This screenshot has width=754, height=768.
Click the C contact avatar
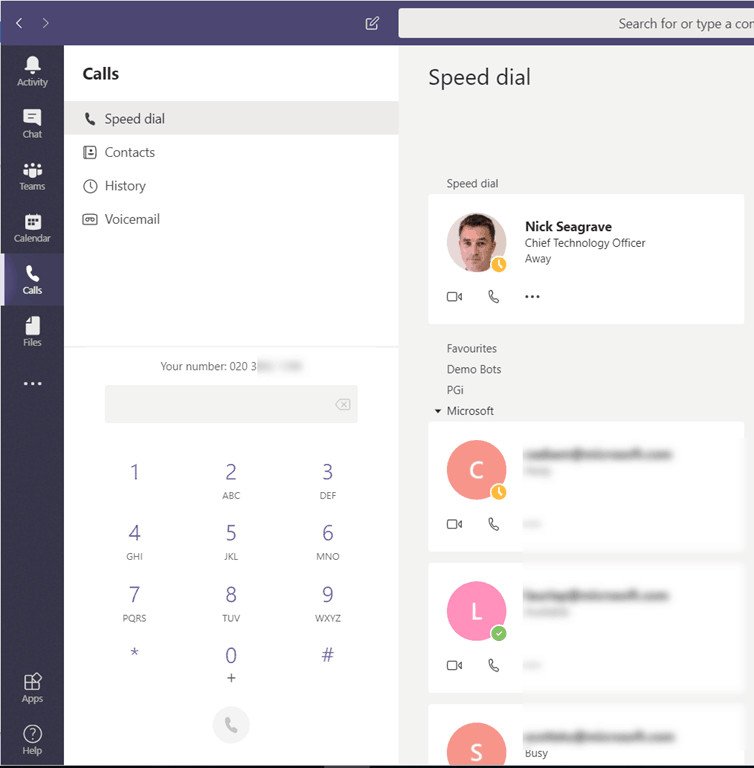tap(476, 470)
